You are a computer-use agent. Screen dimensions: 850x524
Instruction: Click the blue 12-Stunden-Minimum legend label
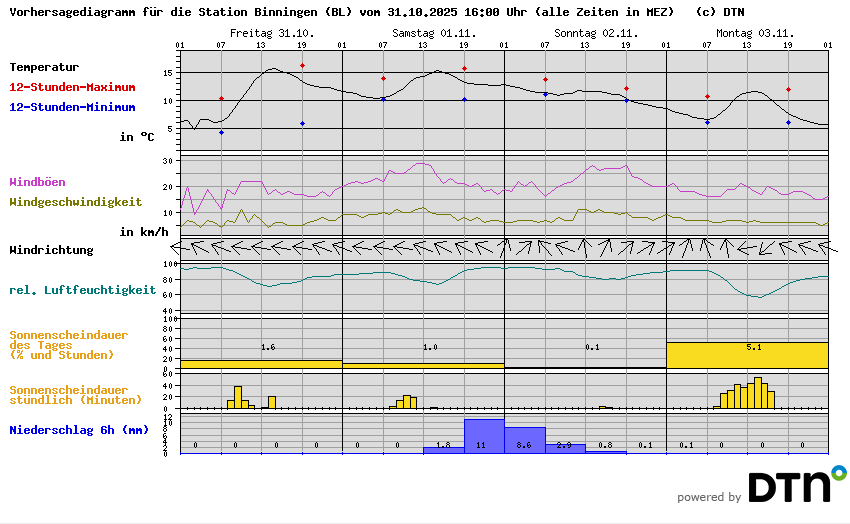72,106
